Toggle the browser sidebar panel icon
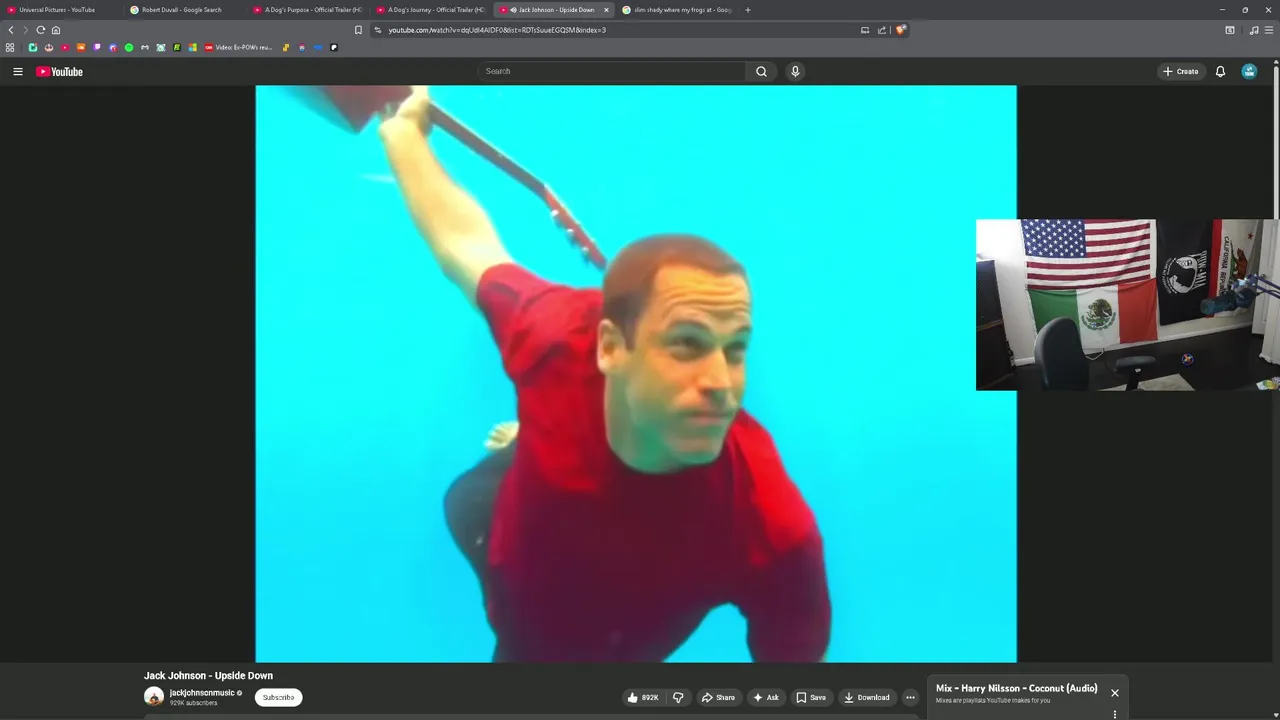1280x720 pixels. 1230,30
